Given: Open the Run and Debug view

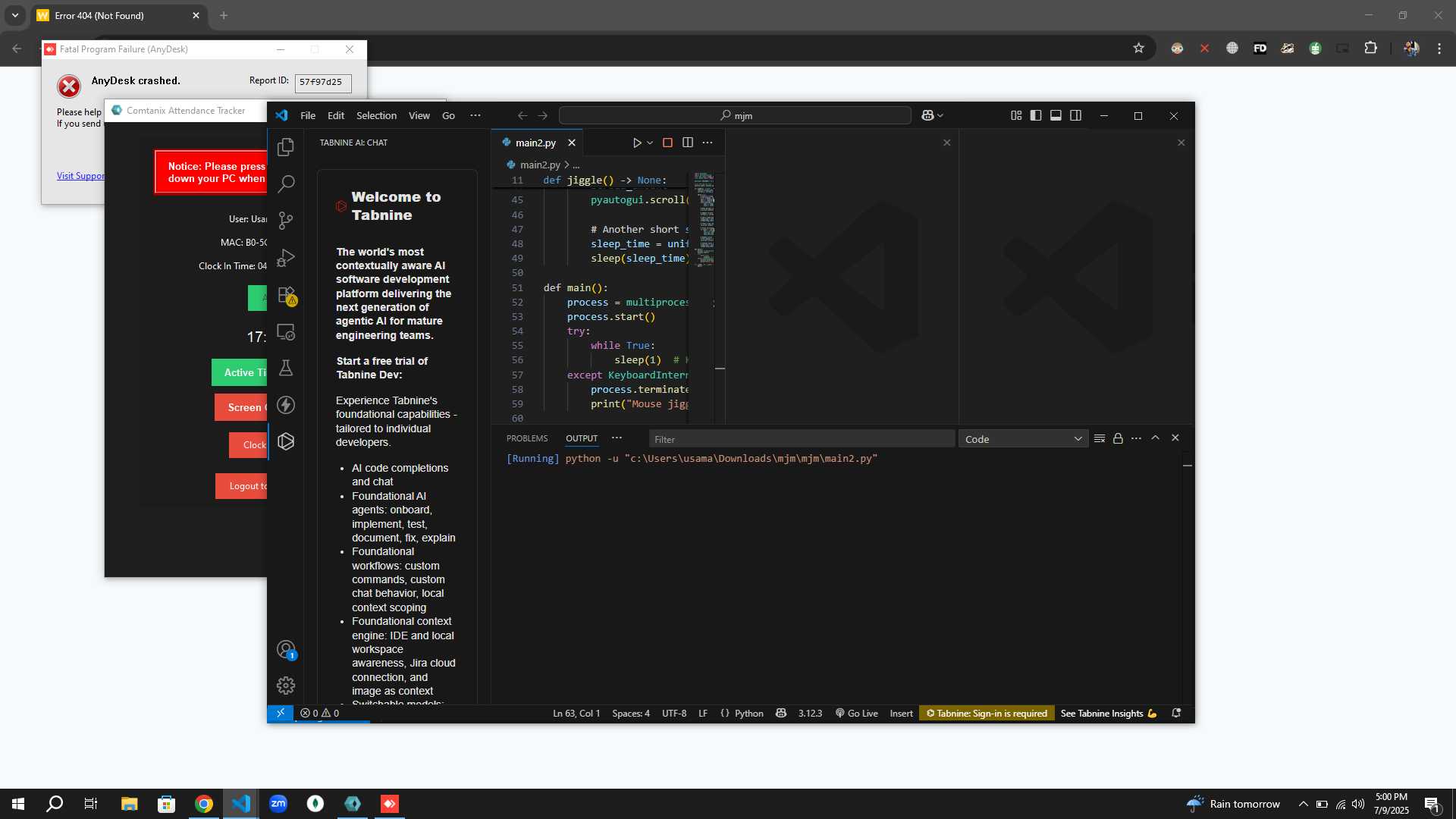Looking at the screenshot, I should [286, 258].
